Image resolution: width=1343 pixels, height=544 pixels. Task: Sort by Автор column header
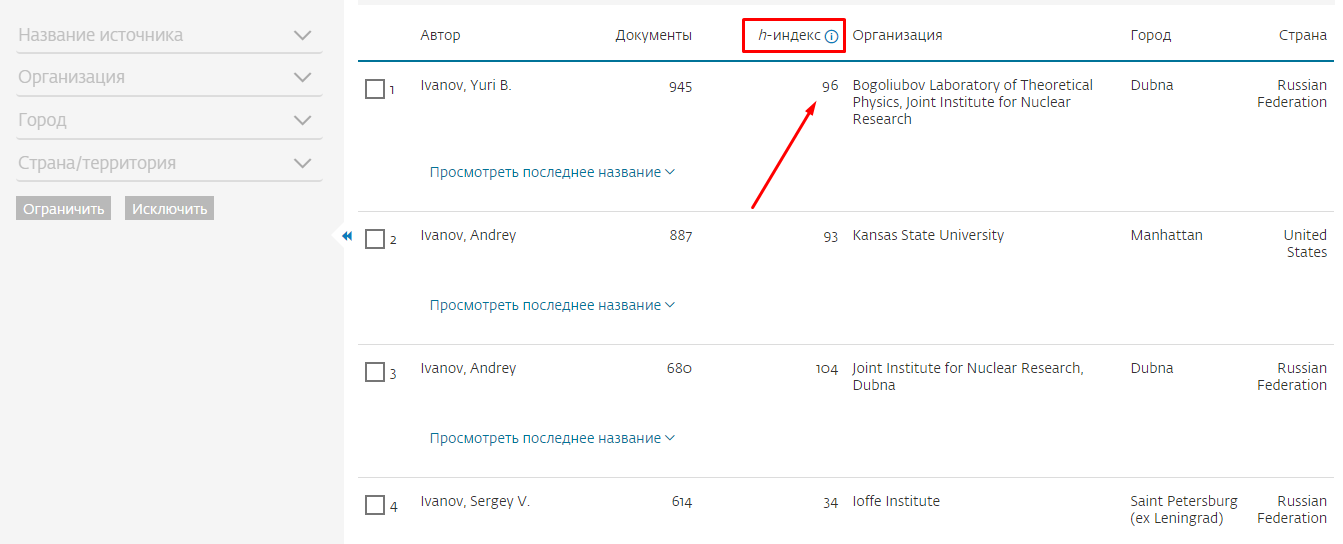440,36
